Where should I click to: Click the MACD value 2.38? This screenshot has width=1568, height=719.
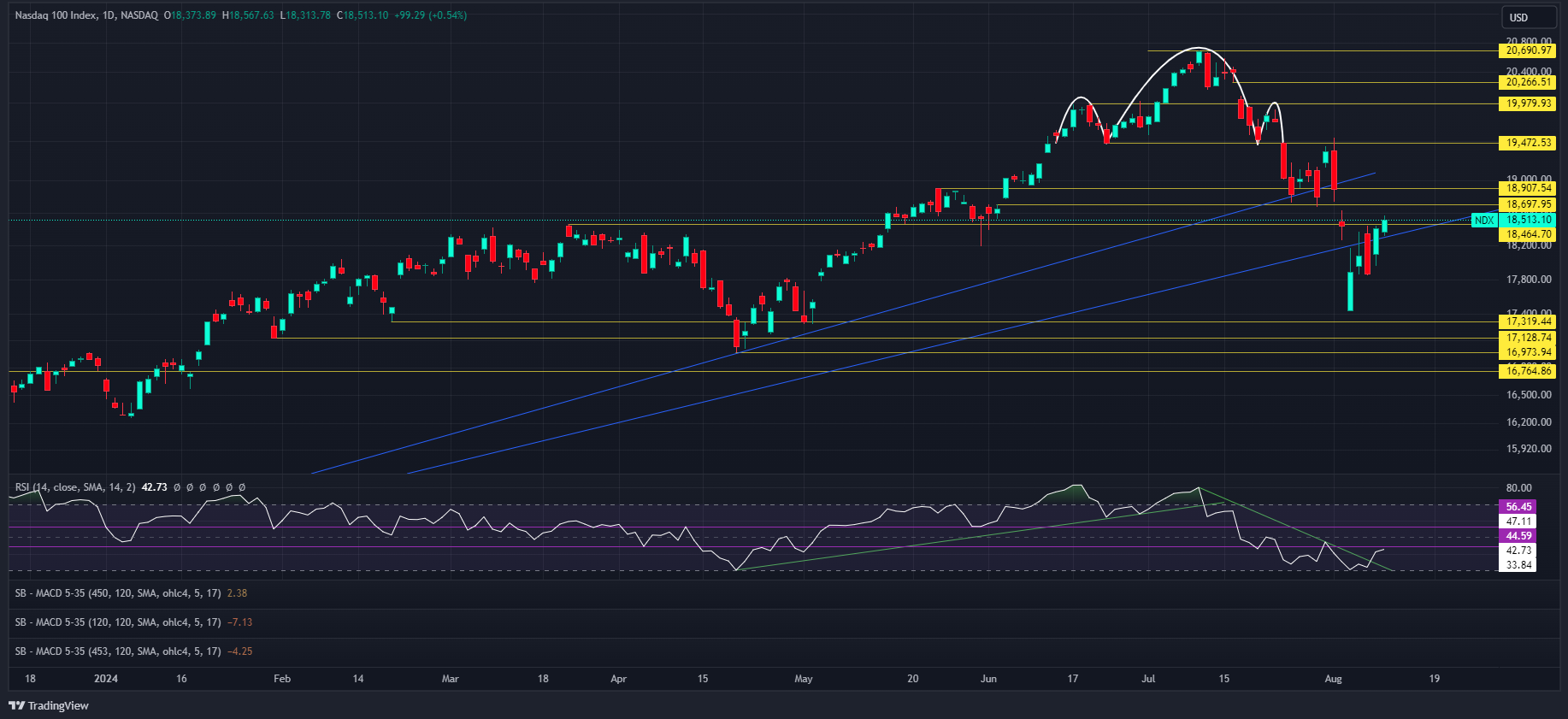point(237,593)
